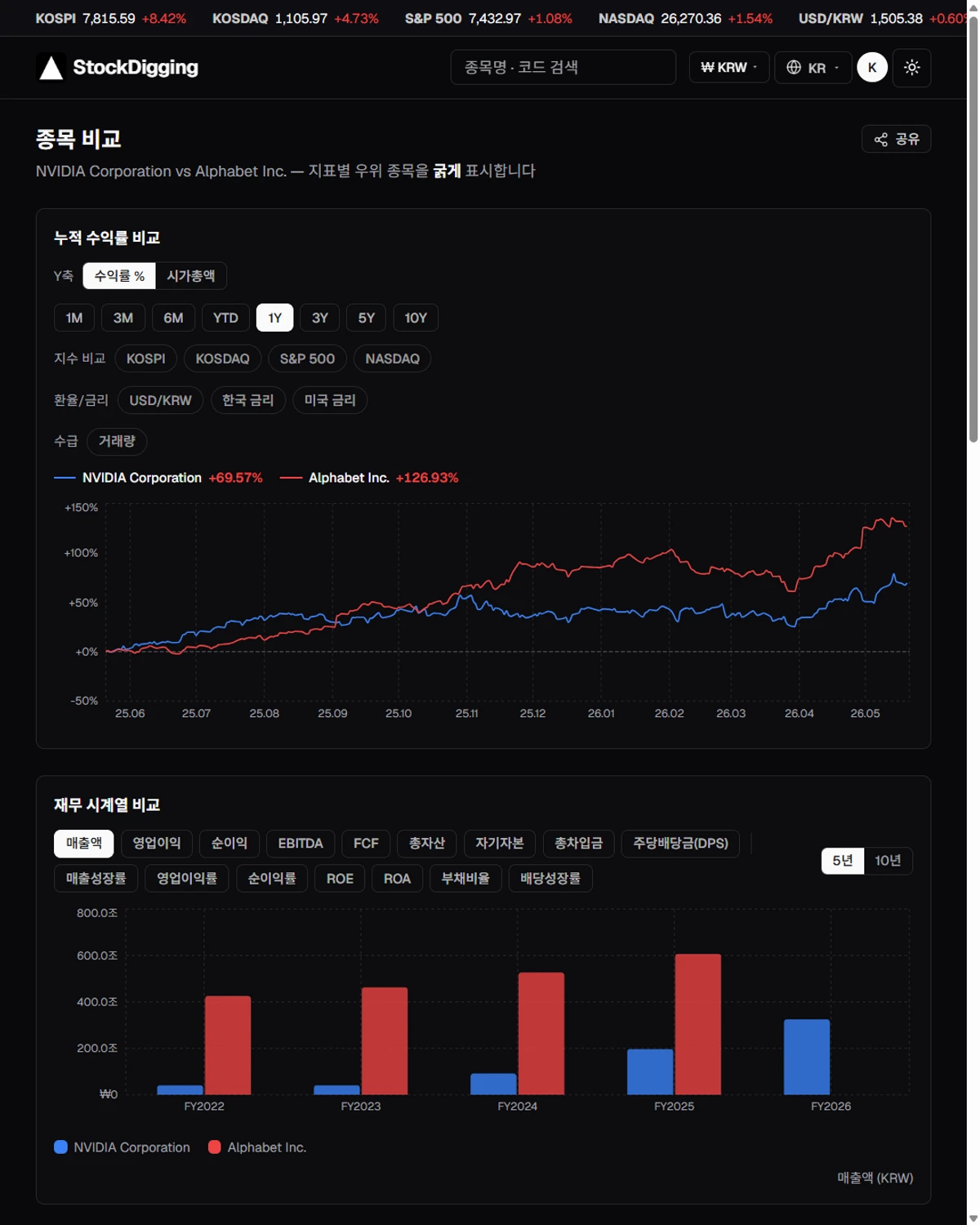Choose the 10년 range

pyautogui.click(x=888, y=861)
